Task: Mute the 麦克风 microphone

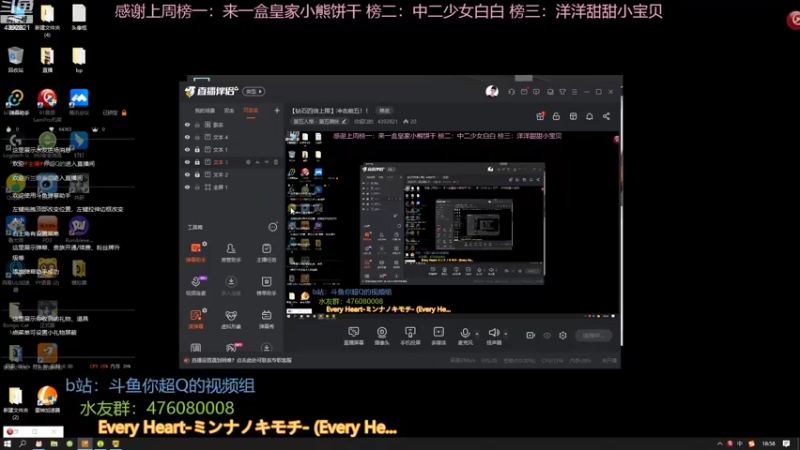Action: point(465,336)
